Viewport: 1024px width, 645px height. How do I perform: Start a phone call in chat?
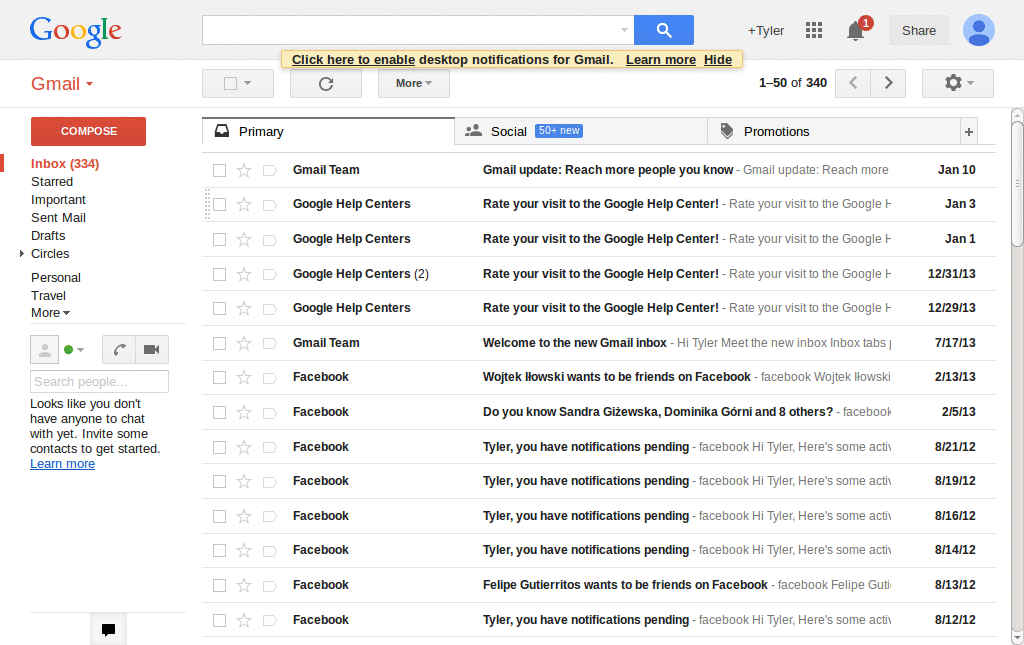(119, 349)
